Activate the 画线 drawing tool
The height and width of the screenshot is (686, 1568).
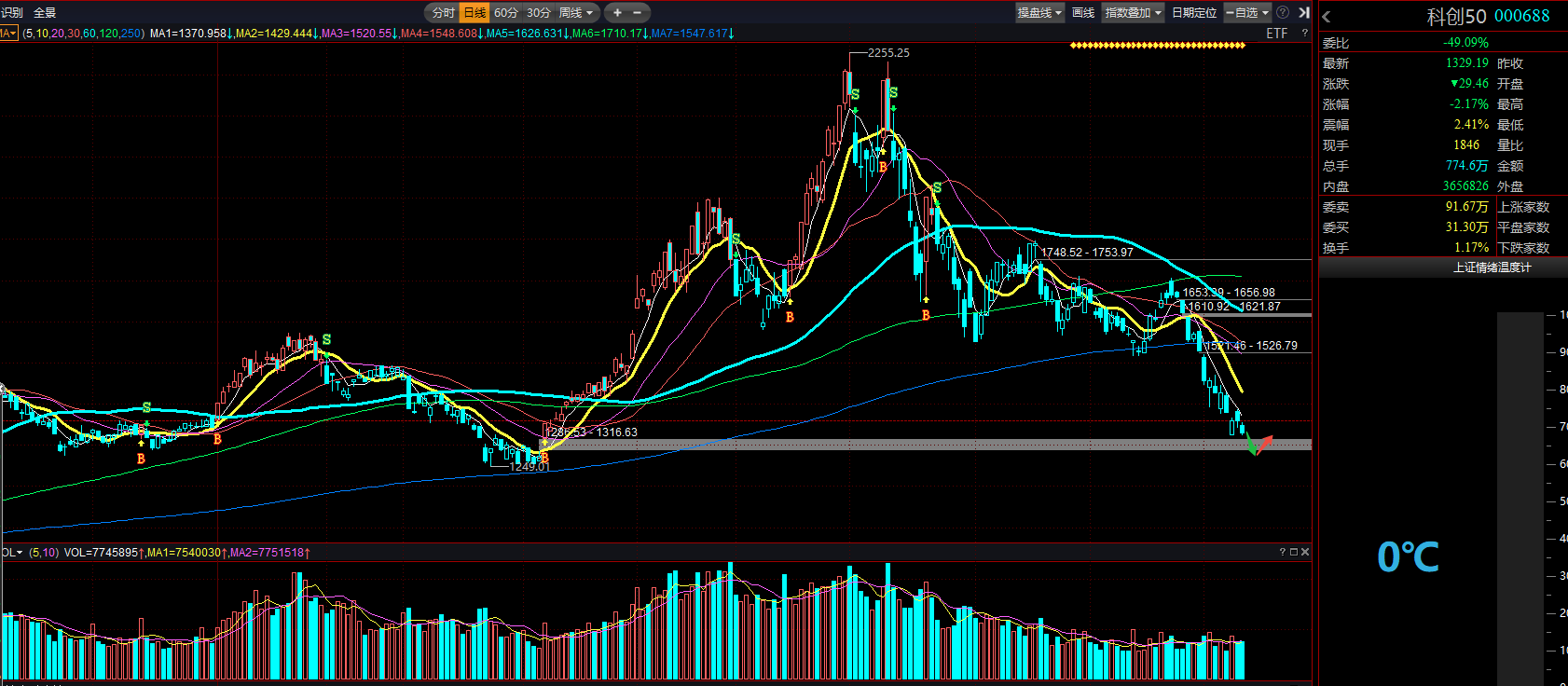pyautogui.click(x=1083, y=13)
